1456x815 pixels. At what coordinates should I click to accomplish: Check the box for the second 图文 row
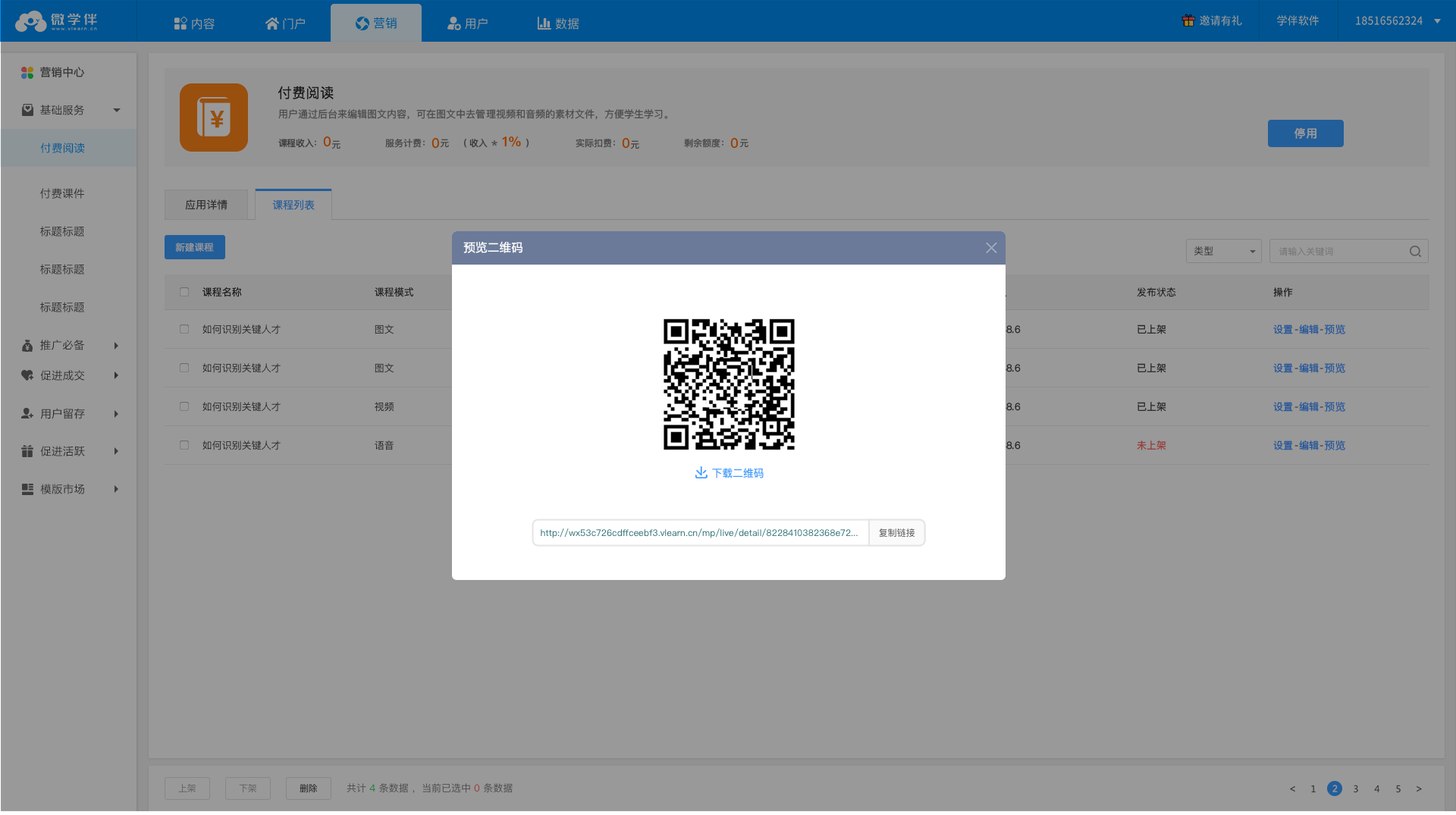(184, 368)
